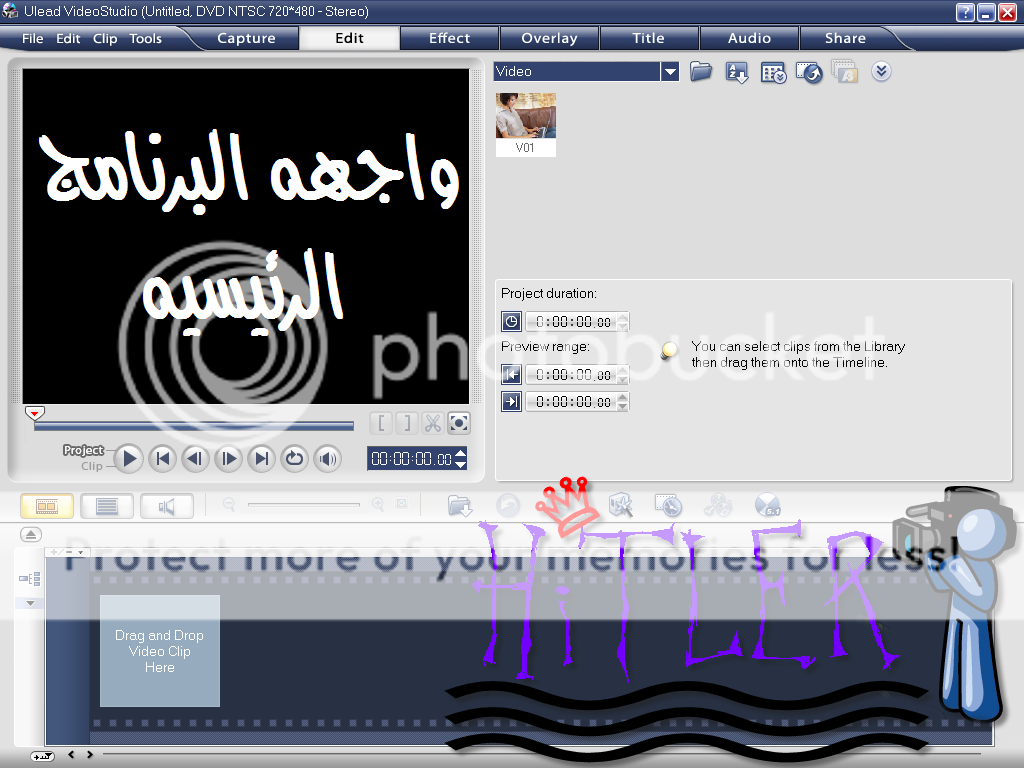Go to the Title step tab

pyautogui.click(x=648, y=38)
